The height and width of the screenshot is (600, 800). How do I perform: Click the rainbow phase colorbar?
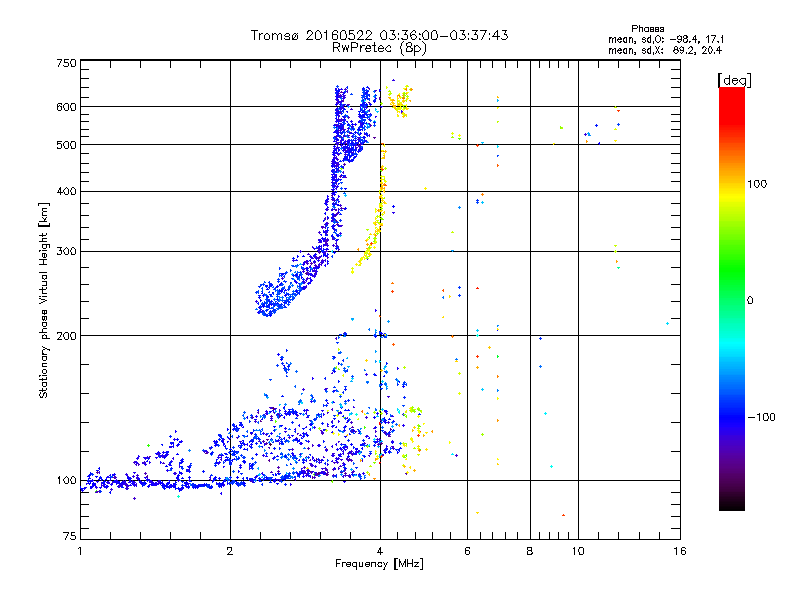[732, 299]
